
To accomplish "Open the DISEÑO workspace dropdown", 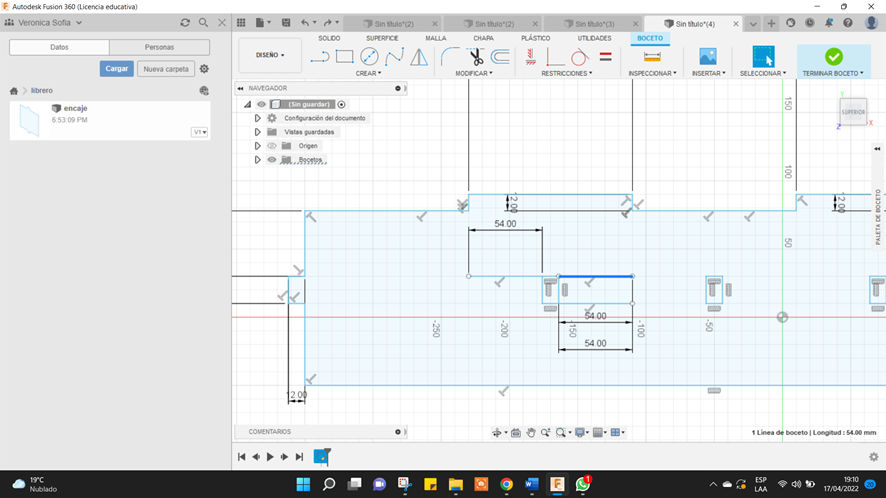I will click(x=270, y=55).
